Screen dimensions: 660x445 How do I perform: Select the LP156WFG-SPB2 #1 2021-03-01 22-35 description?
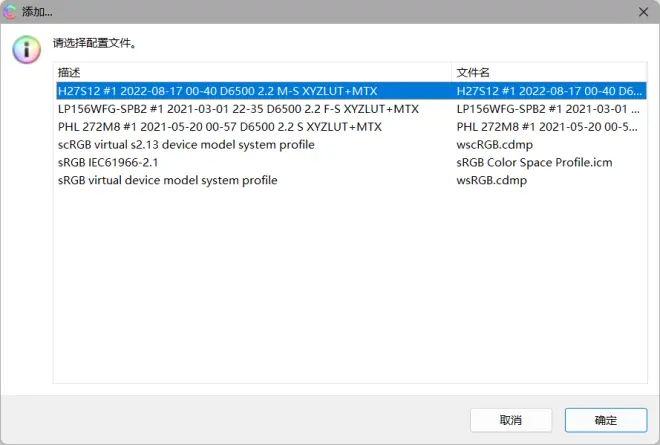point(238,109)
